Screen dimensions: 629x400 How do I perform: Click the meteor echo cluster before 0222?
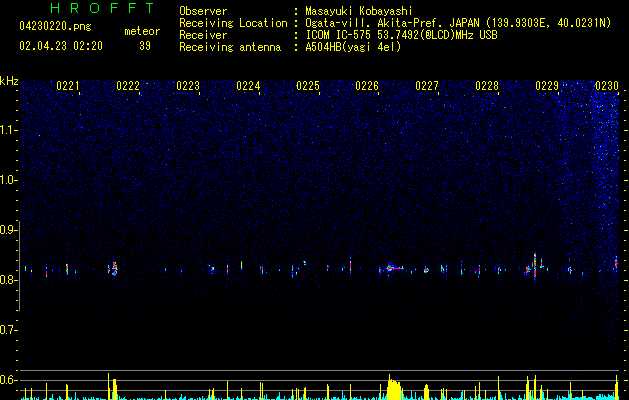[114, 268]
